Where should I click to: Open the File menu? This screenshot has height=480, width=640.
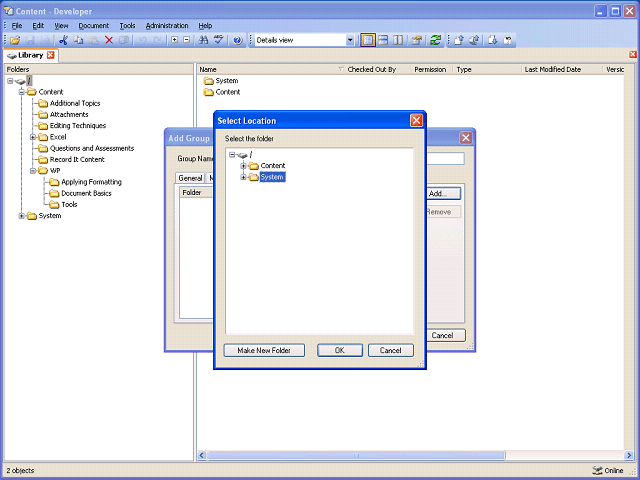(17, 26)
